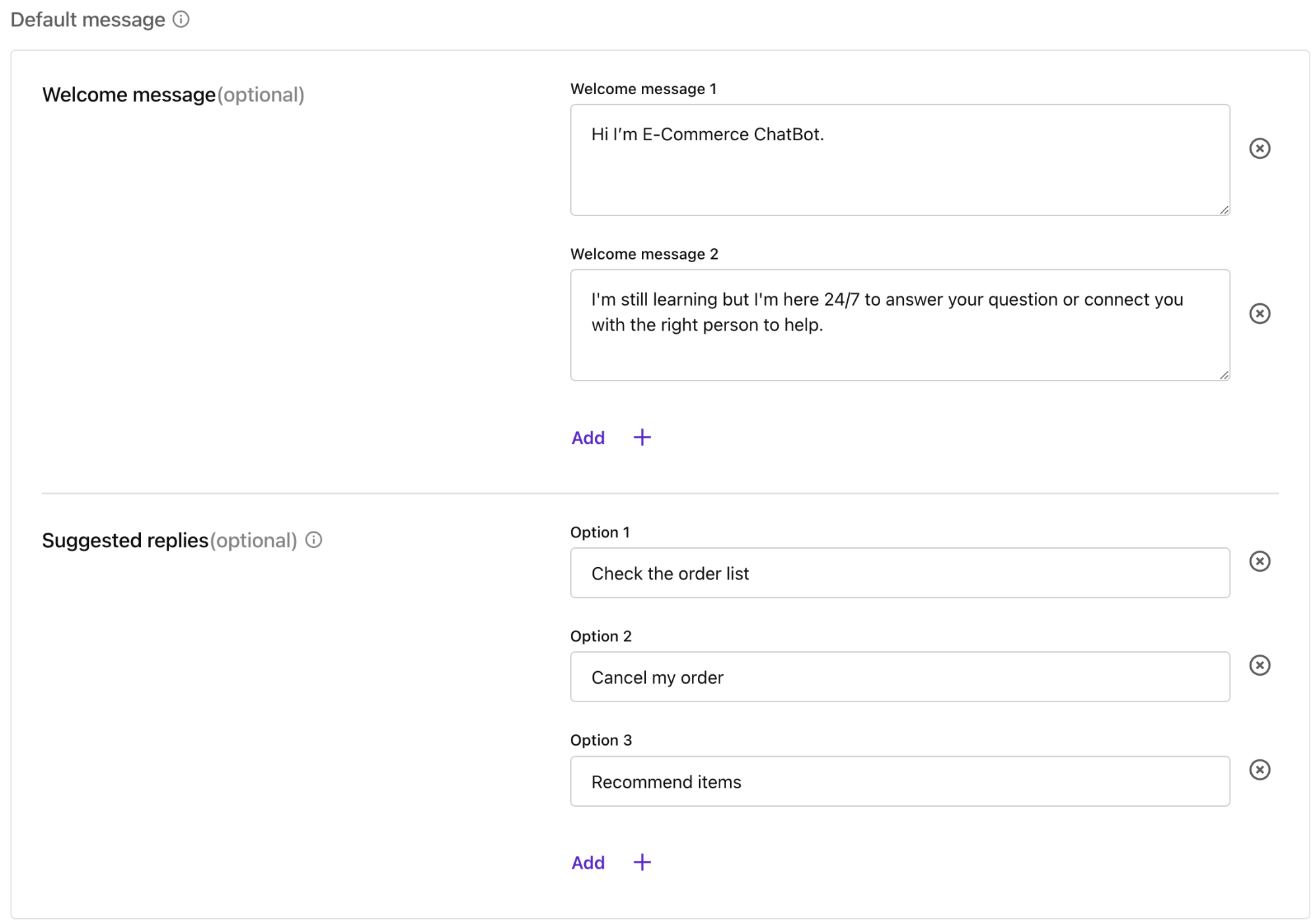Image resolution: width=1316 pixels, height=924 pixels.
Task: Focus the 'Cancel my order' input field
Action: pyautogui.click(x=899, y=677)
